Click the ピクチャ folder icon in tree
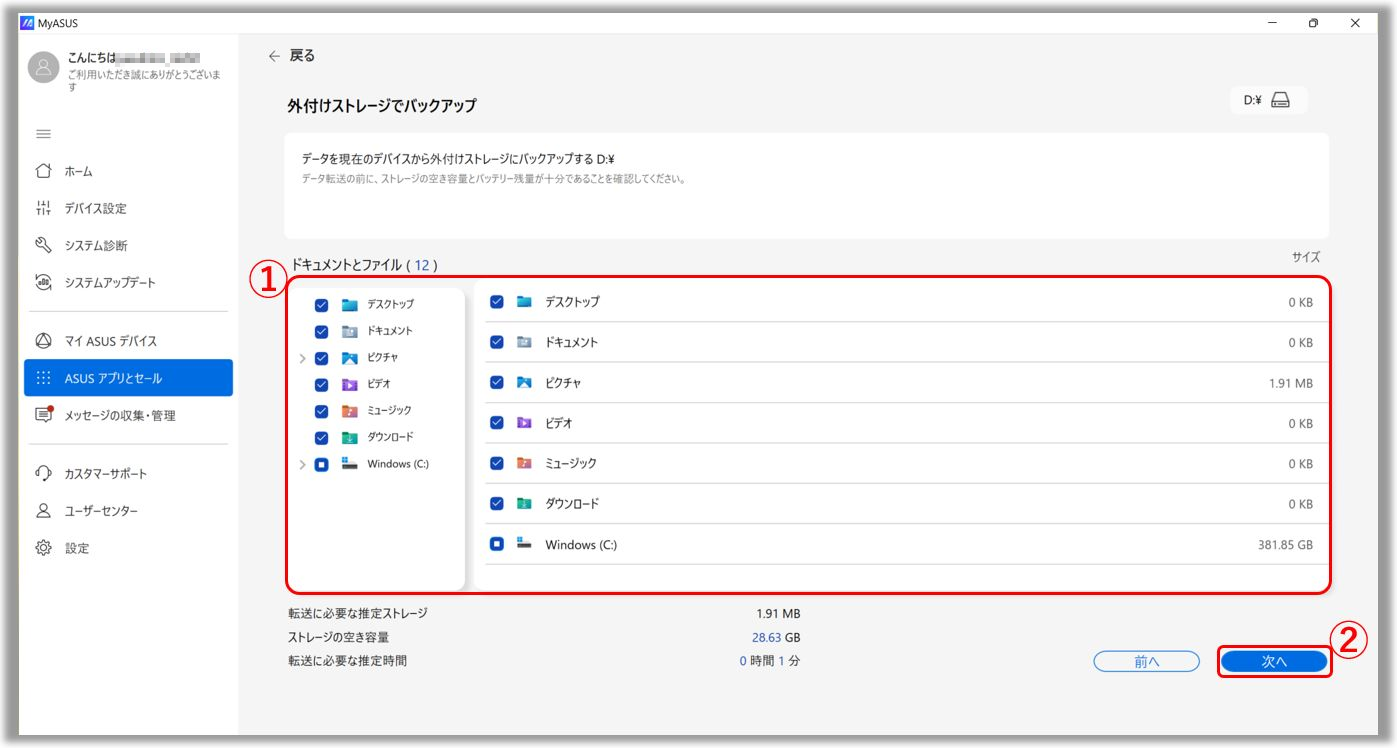1397x748 pixels. tap(349, 358)
